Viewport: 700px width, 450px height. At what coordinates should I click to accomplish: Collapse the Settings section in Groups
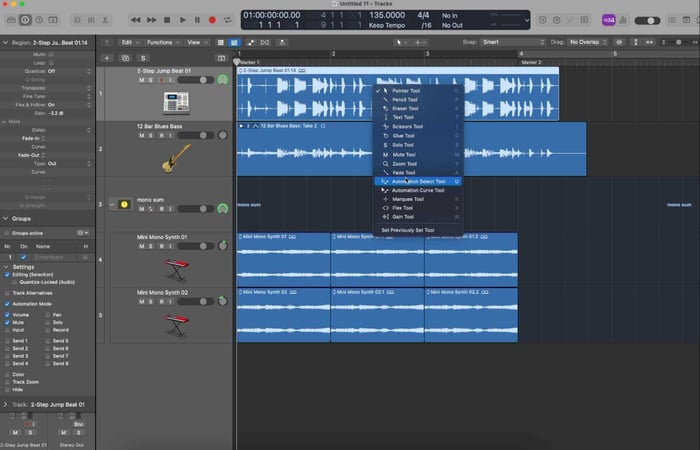click(x=6, y=267)
